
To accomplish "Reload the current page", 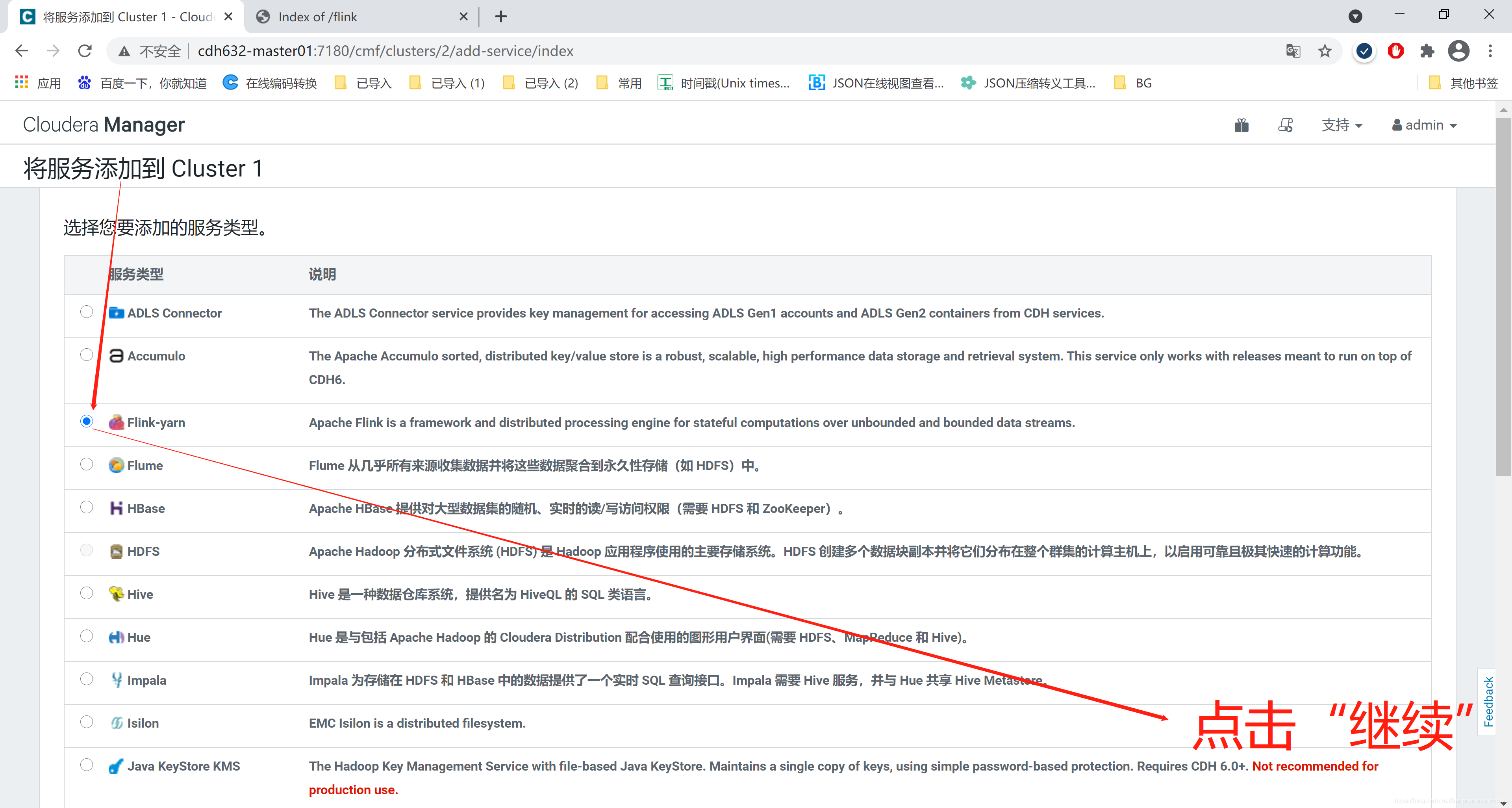I will [x=85, y=51].
